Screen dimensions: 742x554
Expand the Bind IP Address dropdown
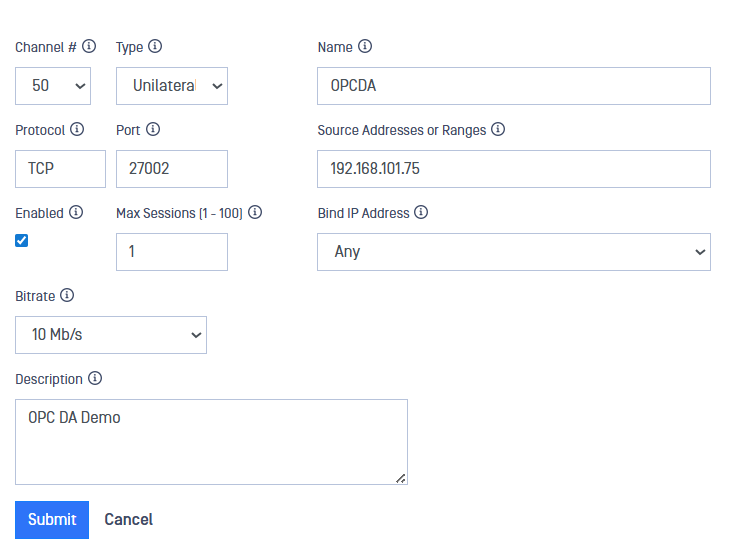point(514,252)
